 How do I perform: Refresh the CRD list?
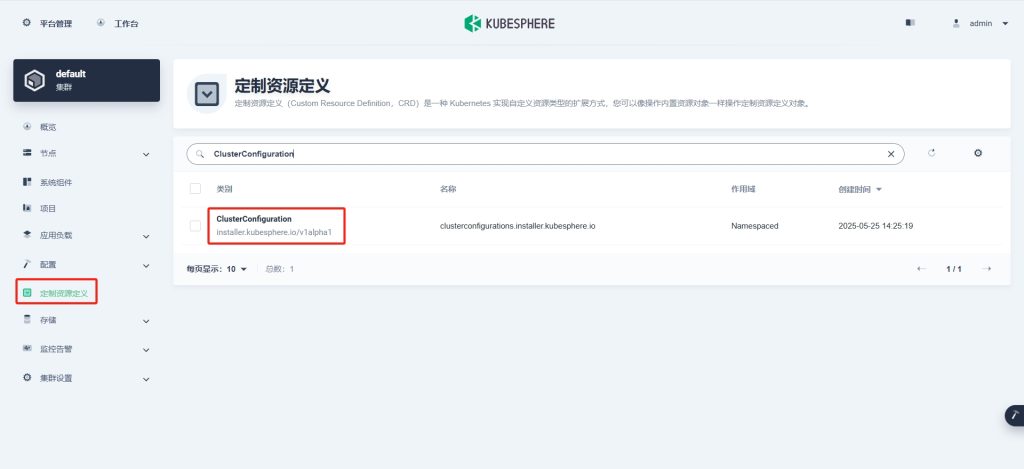click(x=931, y=153)
